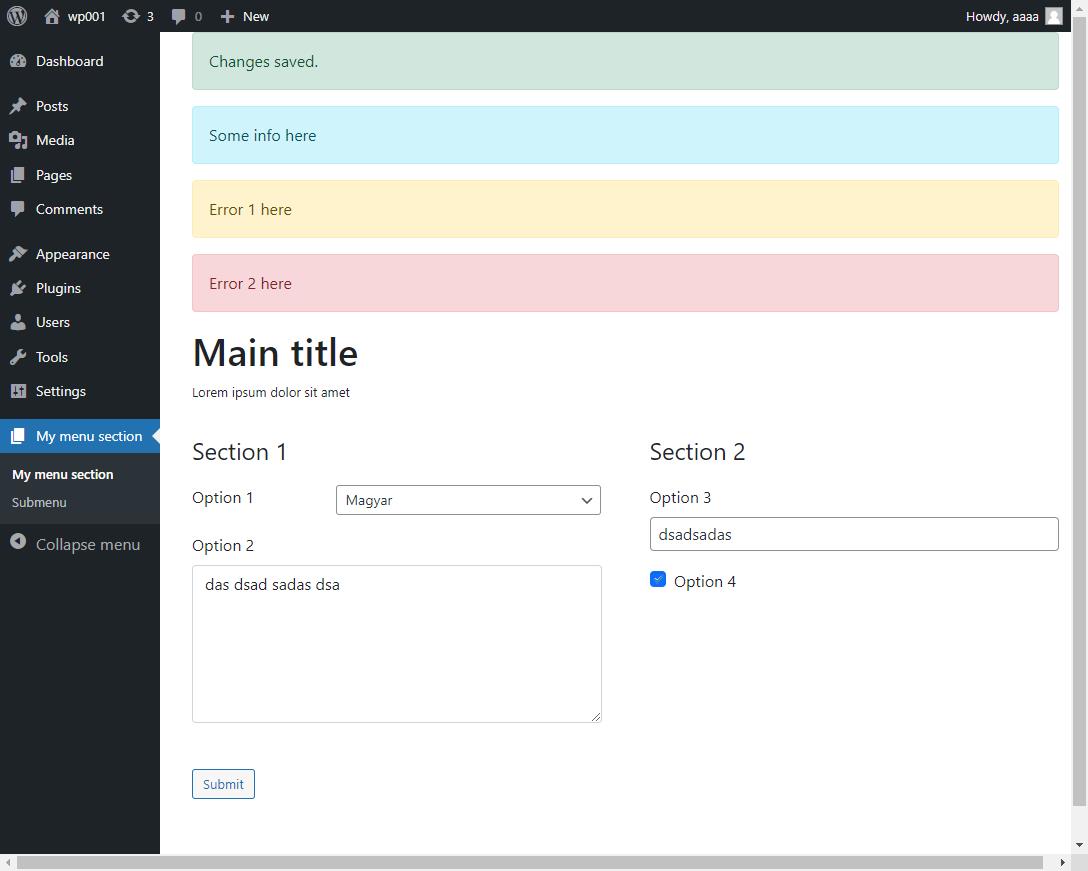The height and width of the screenshot is (871, 1088).
Task: Open the Users menu
Action: pos(80,322)
